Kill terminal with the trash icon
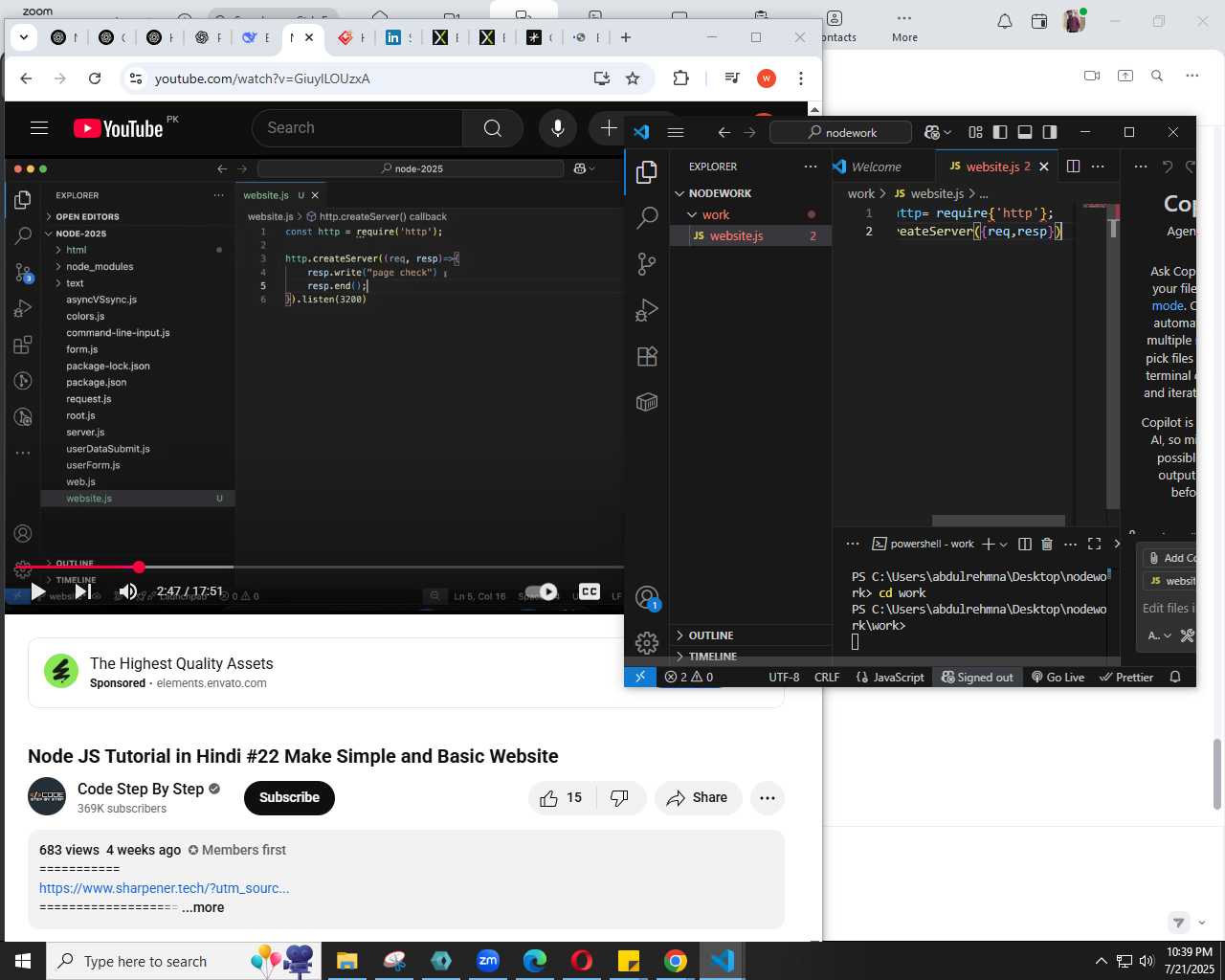This screenshot has width=1225, height=980. pyautogui.click(x=1047, y=544)
